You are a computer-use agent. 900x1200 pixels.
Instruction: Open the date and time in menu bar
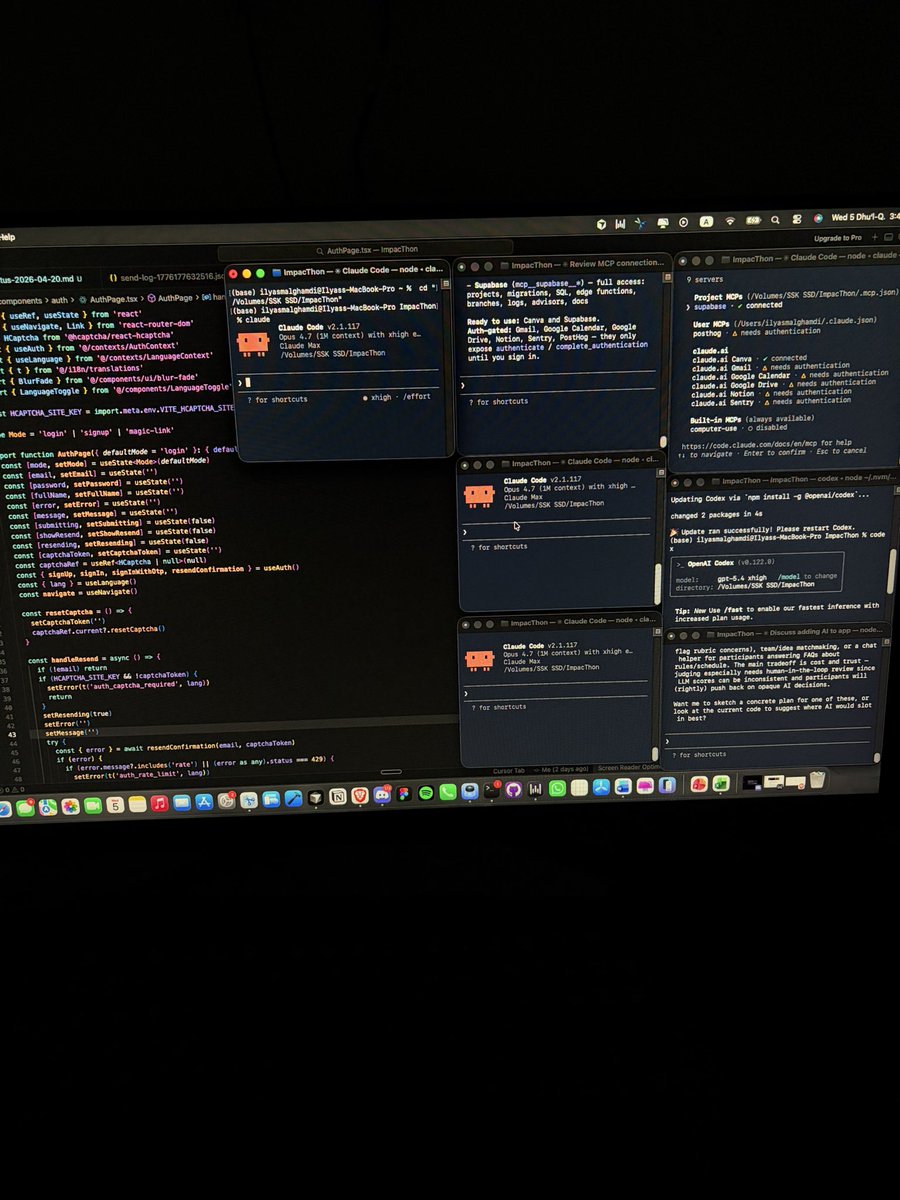[x=866, y=217]
